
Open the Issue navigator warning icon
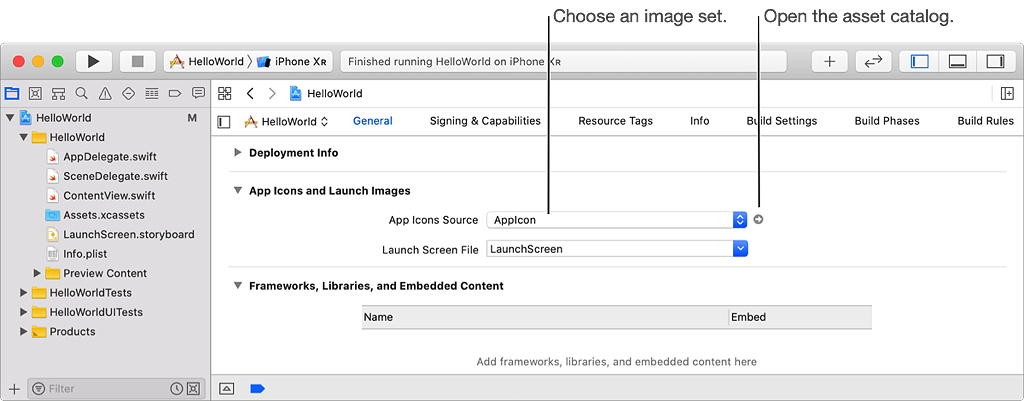click(x=105, y=93)
